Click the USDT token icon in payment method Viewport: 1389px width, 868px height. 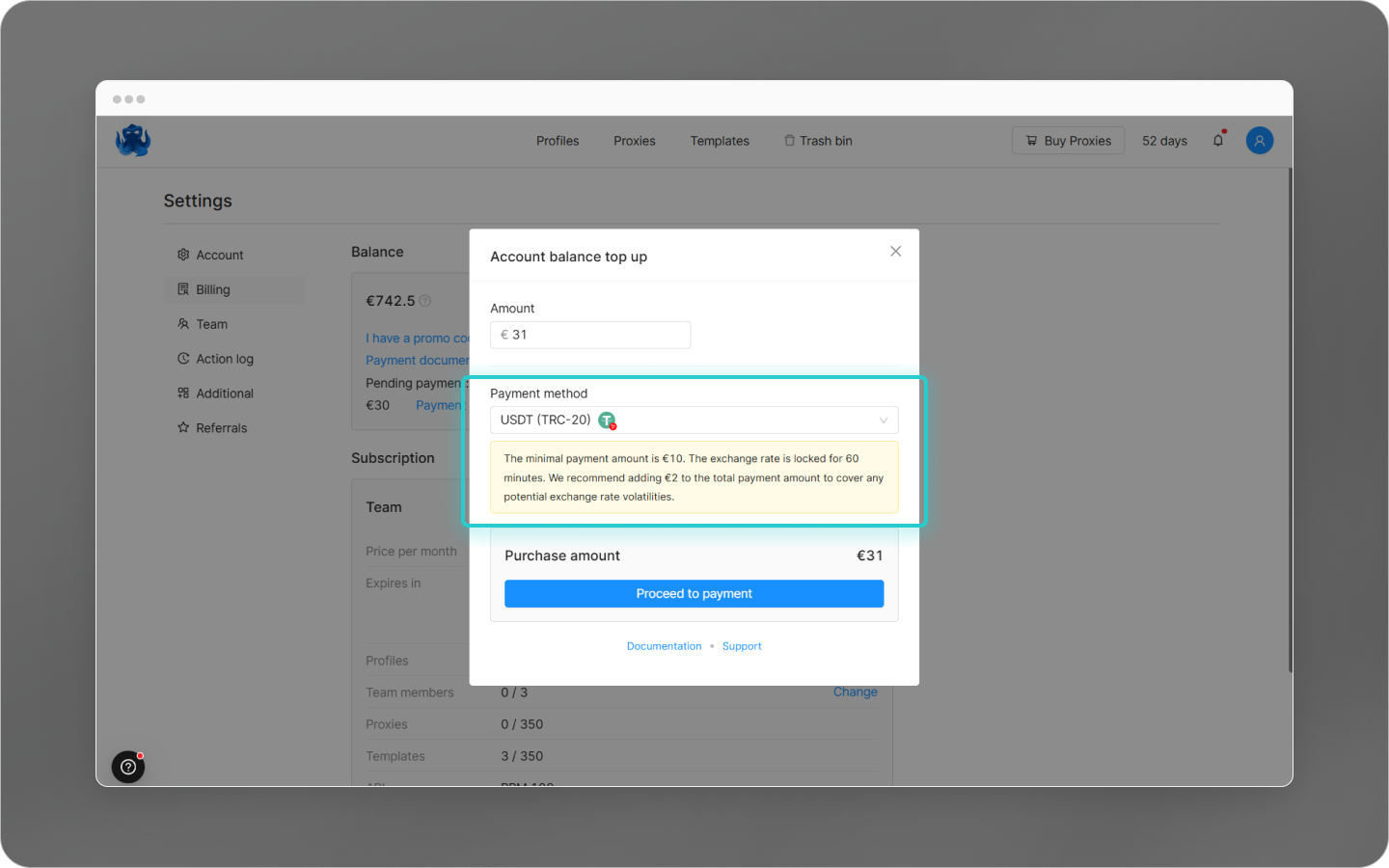pos(607,420)
